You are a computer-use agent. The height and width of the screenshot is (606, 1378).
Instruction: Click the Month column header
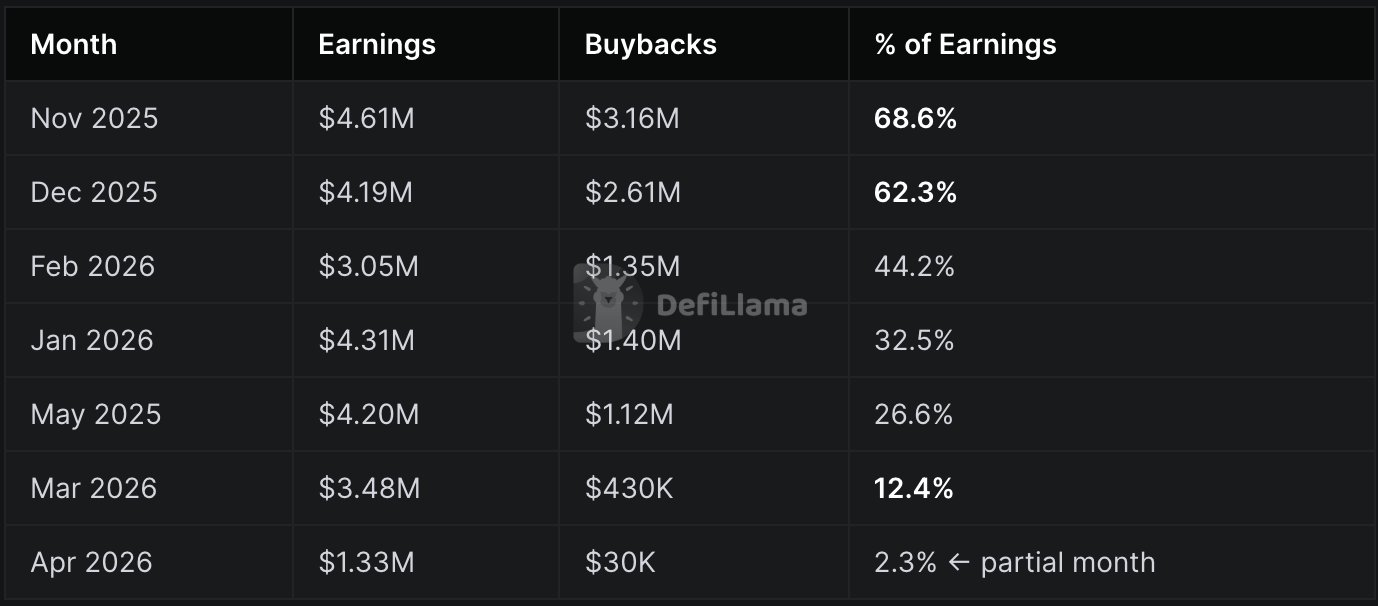pyautogui.click(x=74, y=45)
